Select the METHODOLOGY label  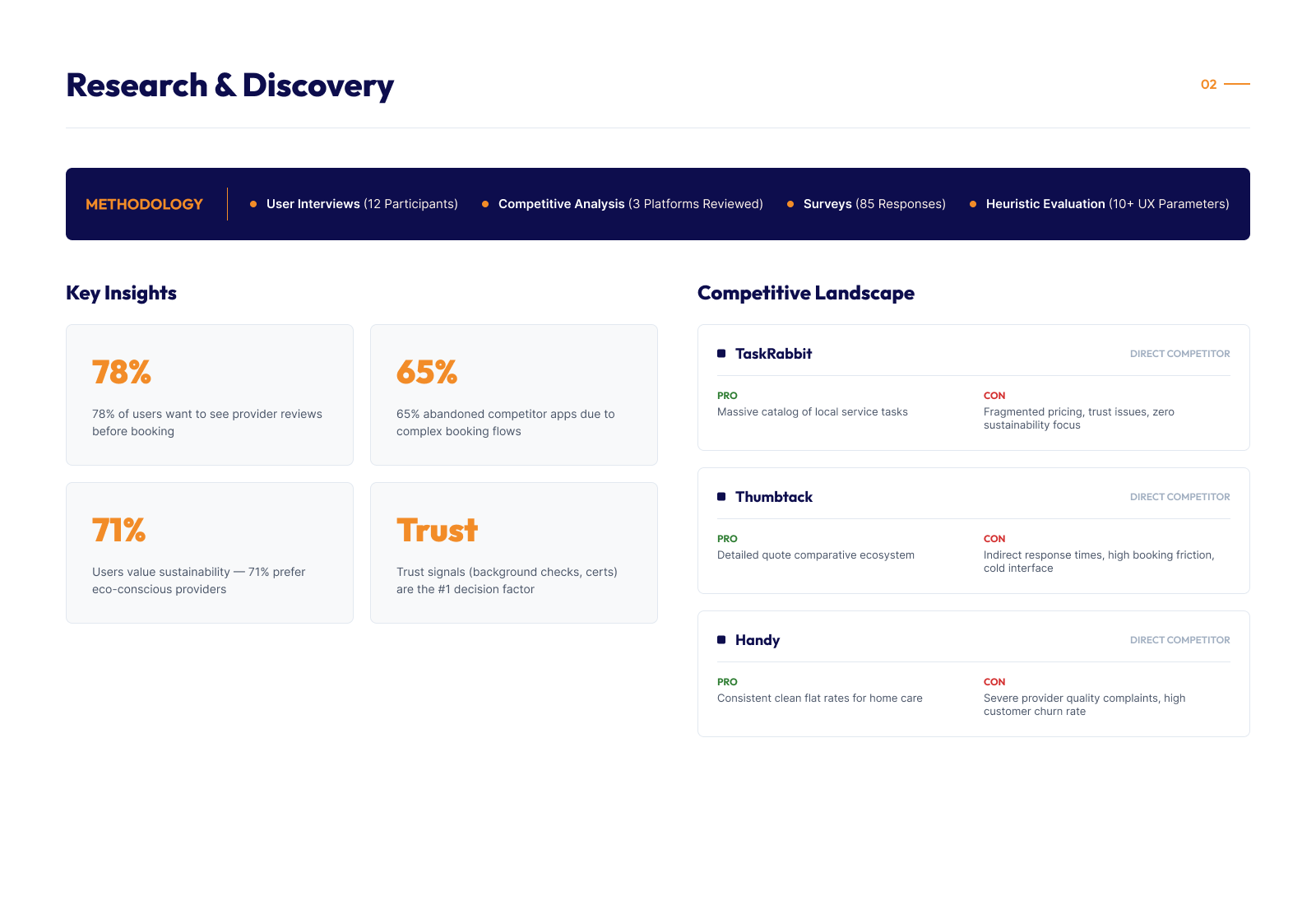[x=144, y=204]
